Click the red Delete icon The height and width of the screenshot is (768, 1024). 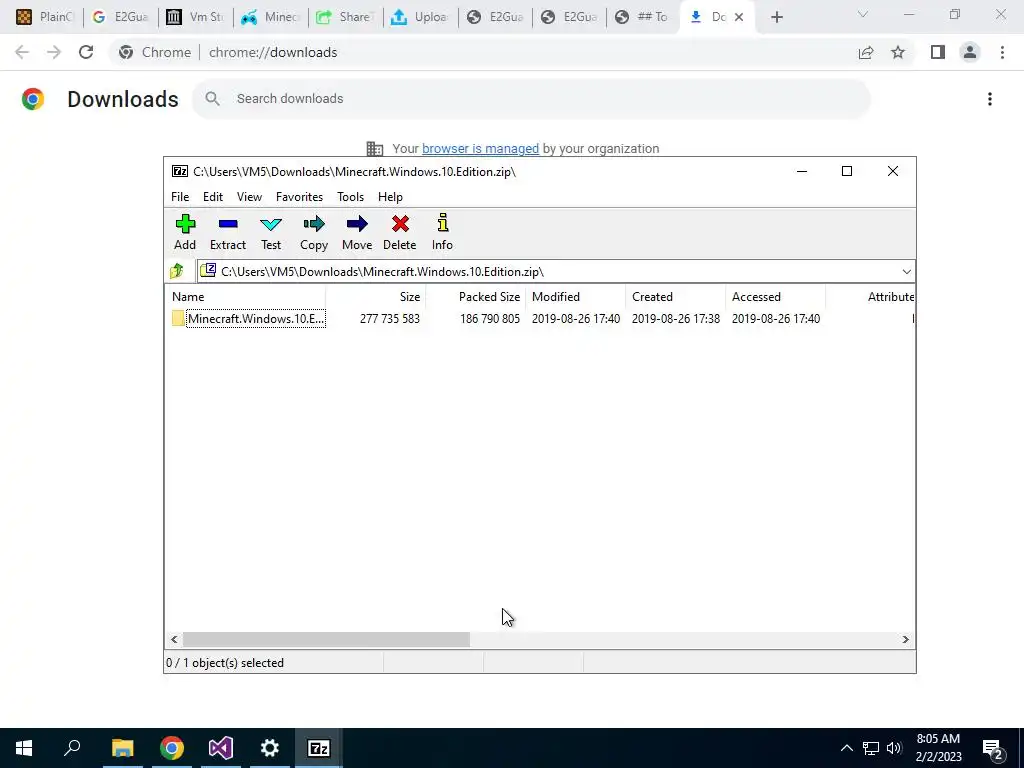(400, 224)
